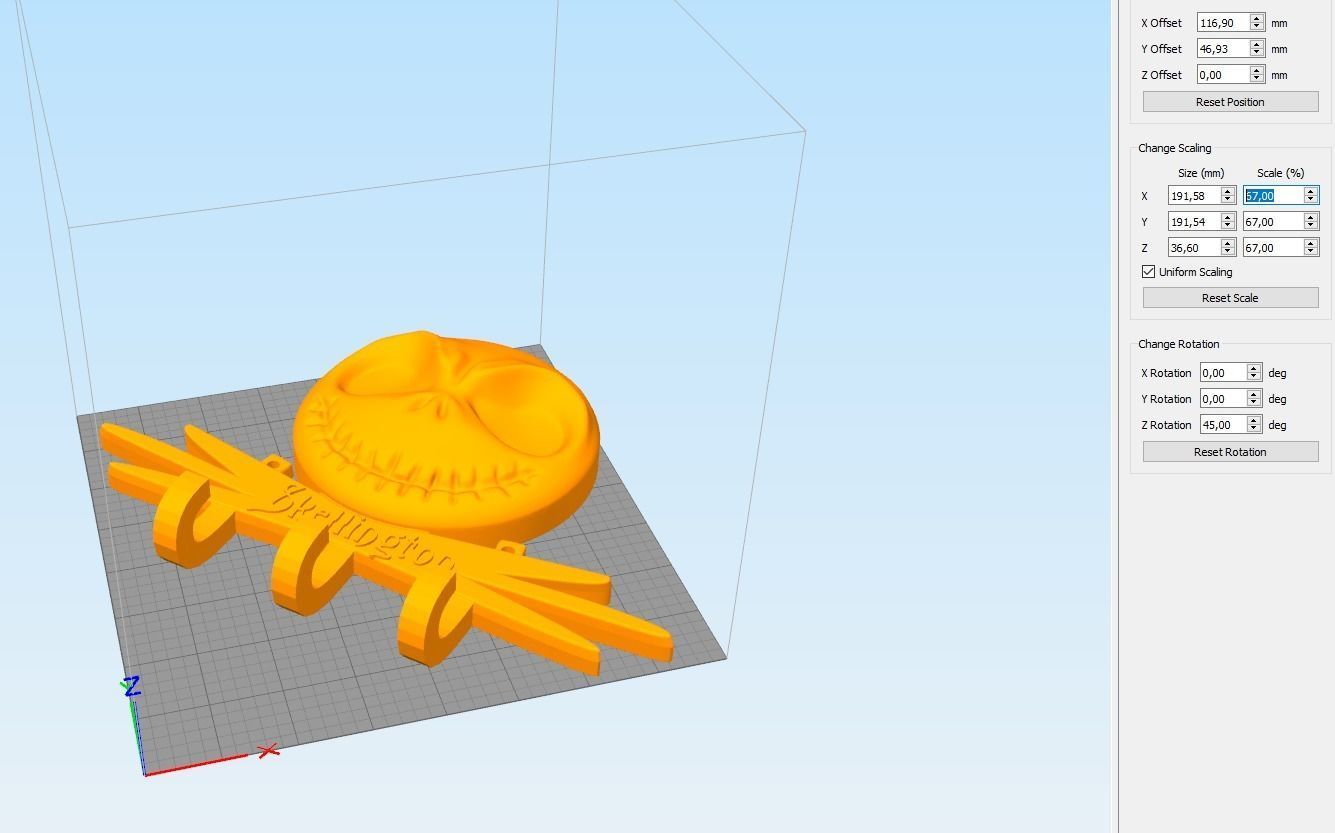Viewport: 1335px width, 833px height.
Task: Increase Y Scale percent with up arrow
Action: coord(1311,218)
